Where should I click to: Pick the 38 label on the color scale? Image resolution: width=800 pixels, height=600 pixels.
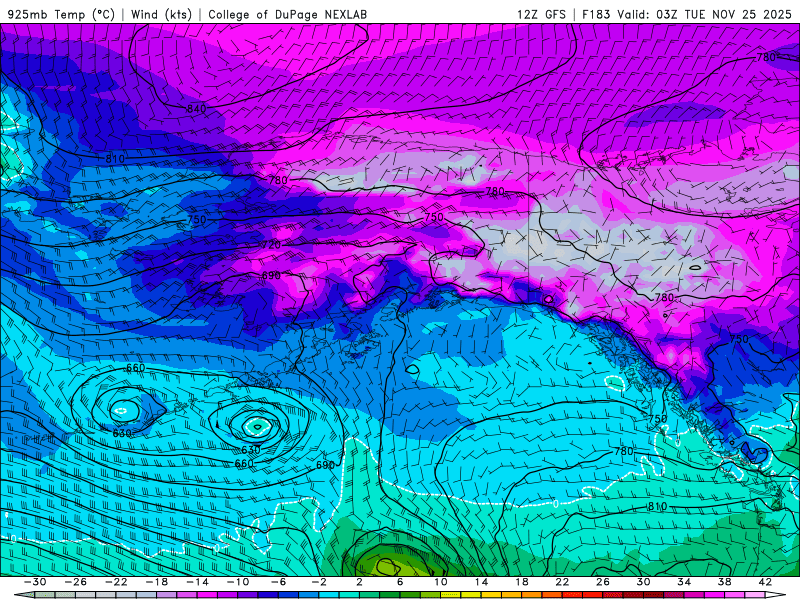[x=724, y=582]
